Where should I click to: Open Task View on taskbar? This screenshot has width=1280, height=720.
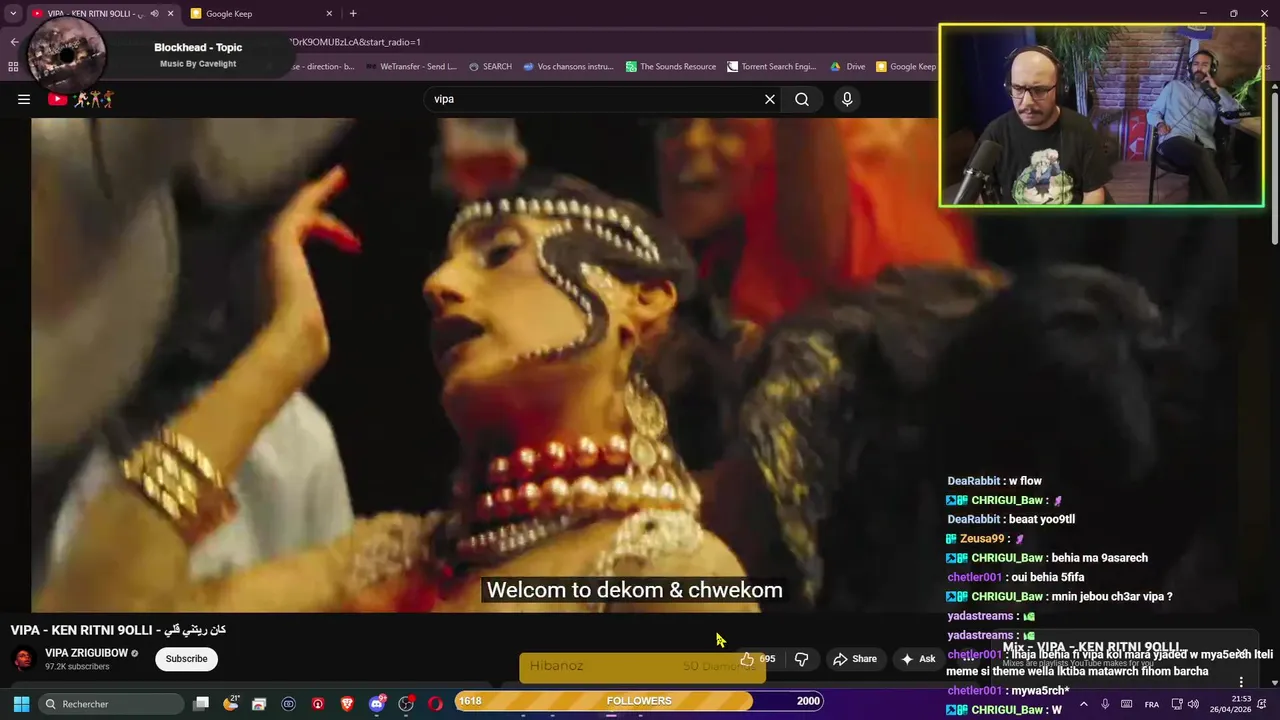pyautogui.click(x=201, y=704)
